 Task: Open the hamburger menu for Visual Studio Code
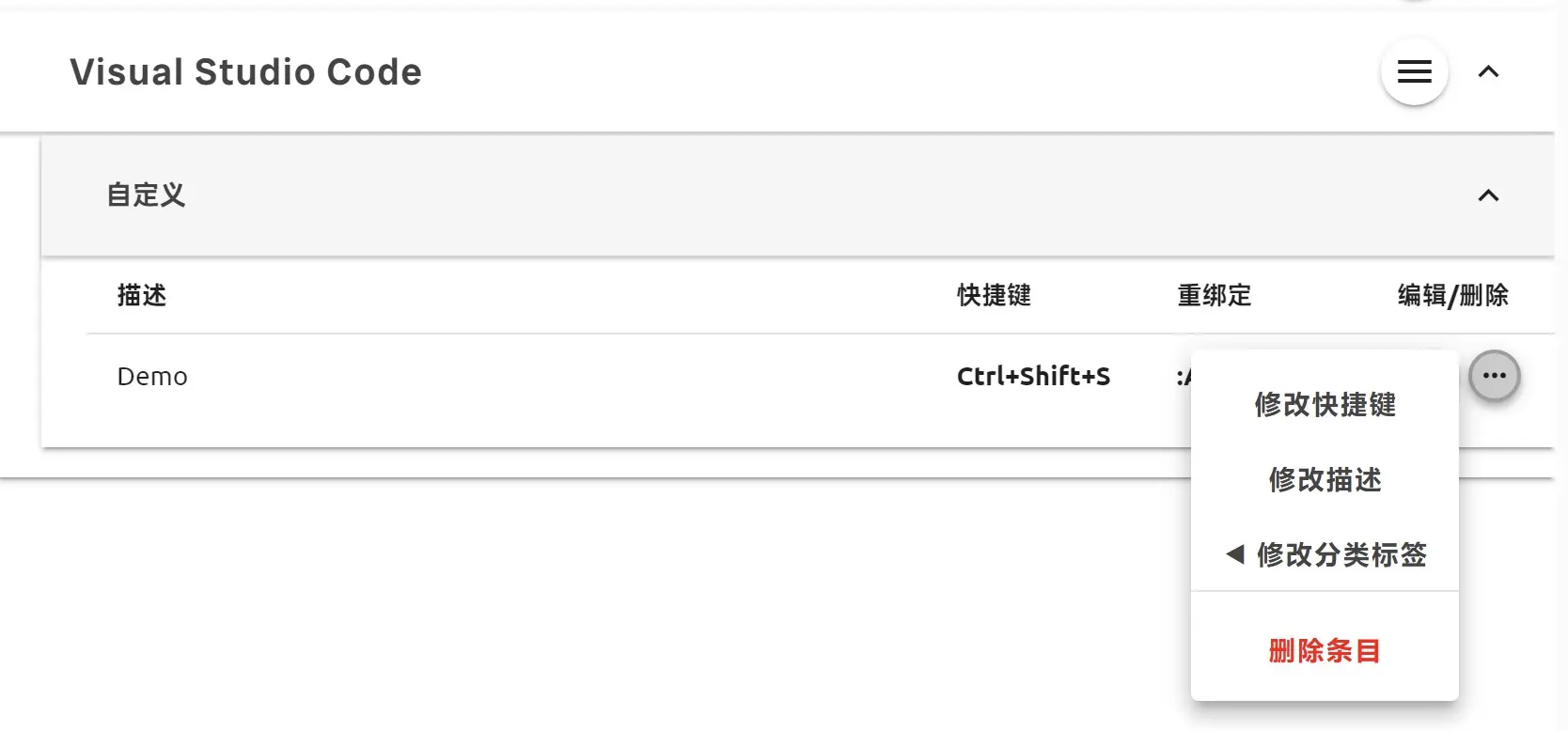click(x=1414, y=71)
